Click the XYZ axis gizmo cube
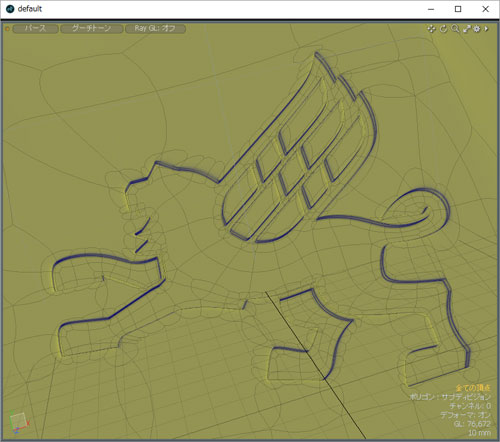The height and width of the screenshot is (442, 500). pyautogui.click(x=18, y=422)
